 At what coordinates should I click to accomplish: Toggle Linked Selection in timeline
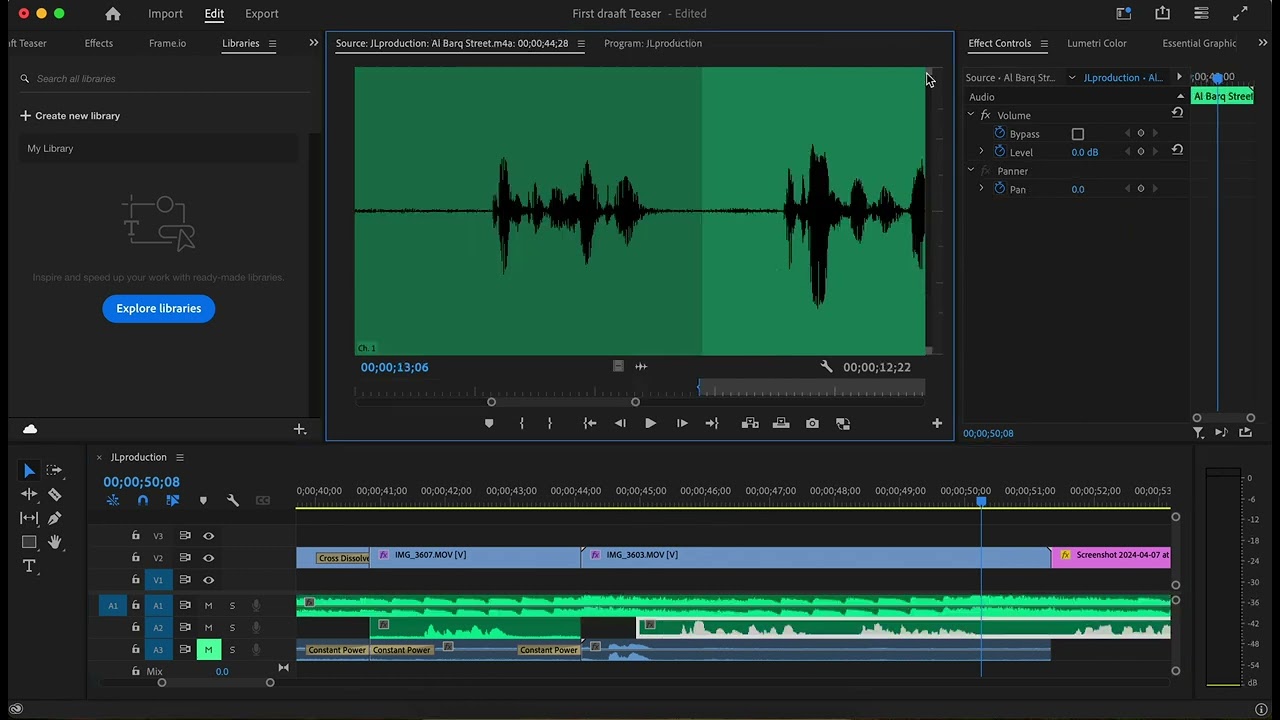(172, 501)
